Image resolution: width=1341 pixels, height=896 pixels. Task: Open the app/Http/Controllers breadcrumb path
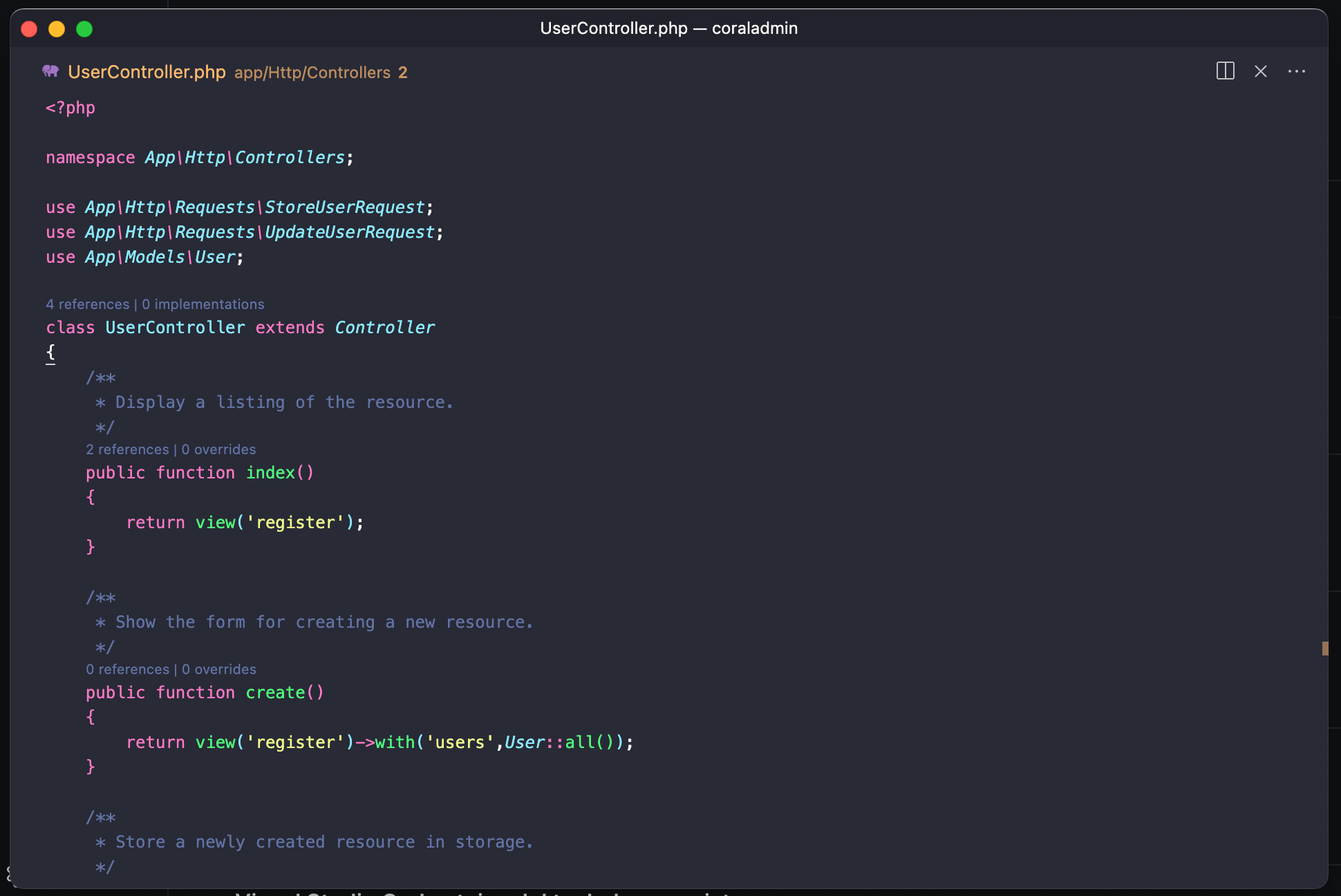[312, 72]
